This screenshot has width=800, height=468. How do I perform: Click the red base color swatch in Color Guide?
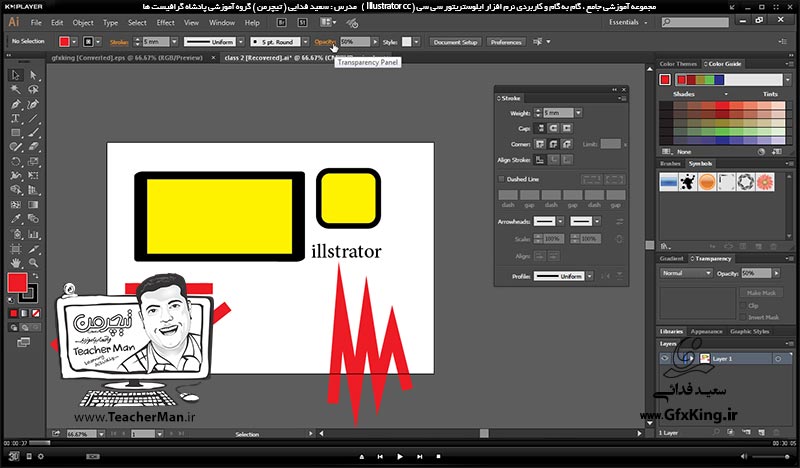(x=665, y=80)
